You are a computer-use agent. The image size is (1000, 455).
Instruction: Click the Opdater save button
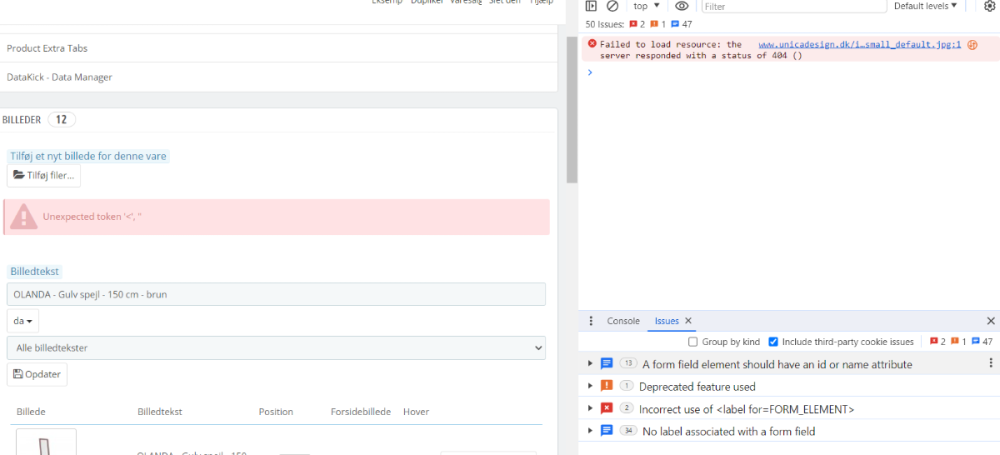(x=37, y=374)
